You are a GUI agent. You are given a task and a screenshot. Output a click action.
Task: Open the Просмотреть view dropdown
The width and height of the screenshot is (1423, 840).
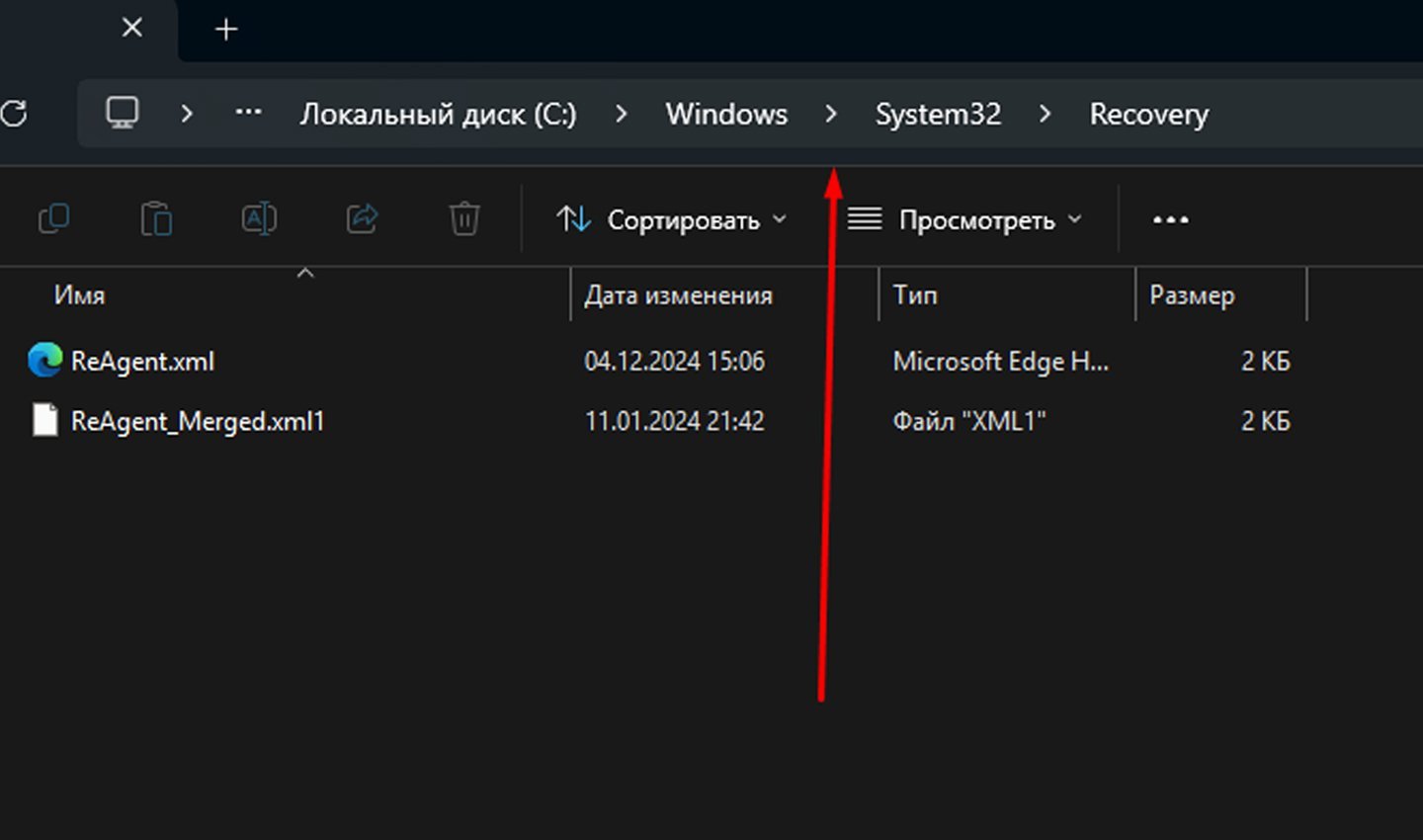(964, 219)
